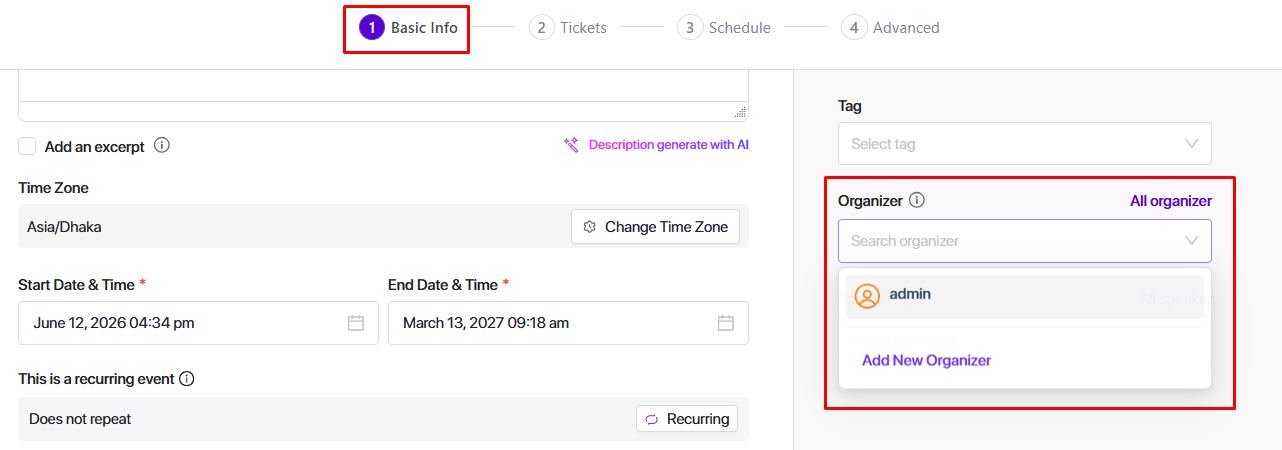Collapse the Search organizer dropdown arrow

tap(1191, 241)
